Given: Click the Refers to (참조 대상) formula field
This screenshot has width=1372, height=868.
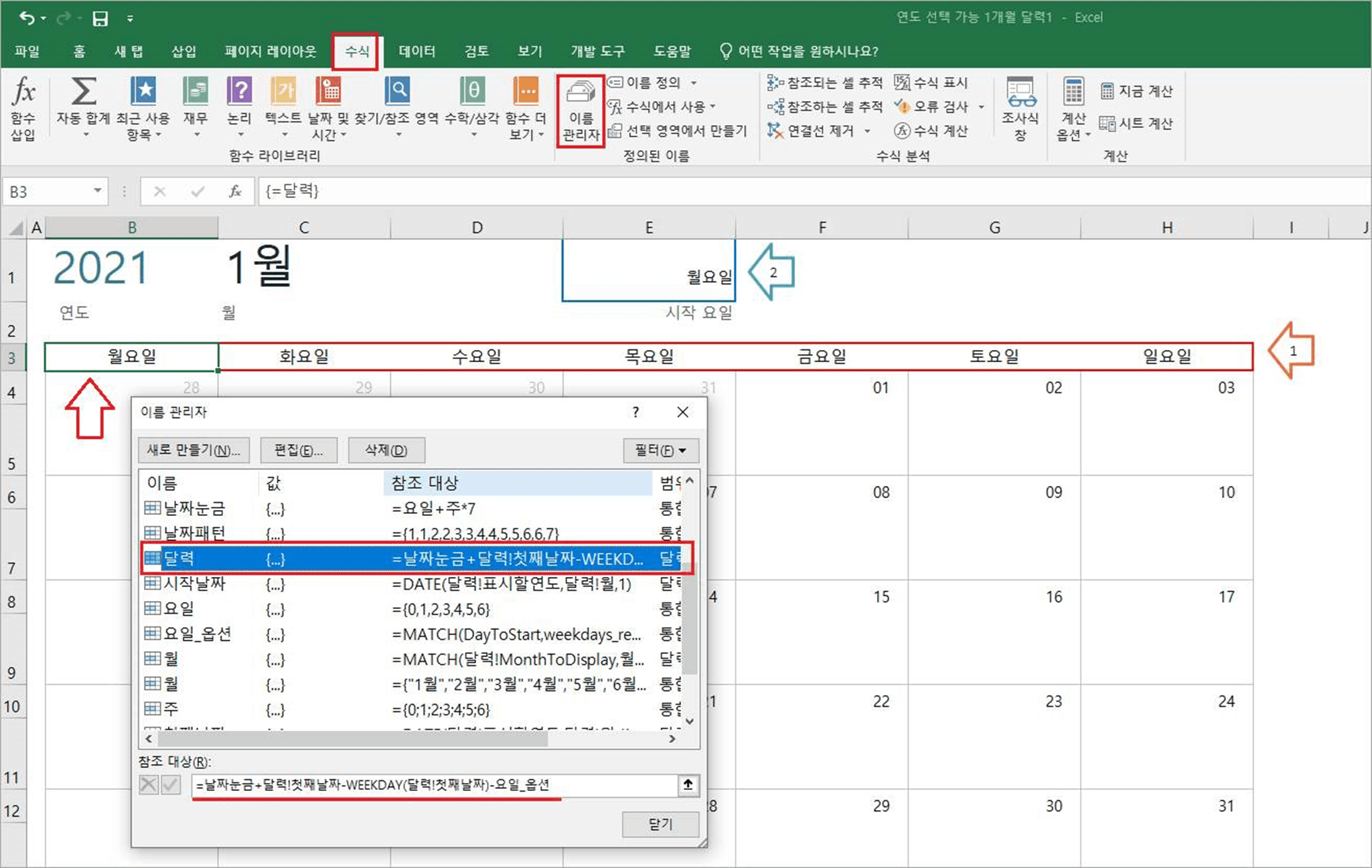Looking at the screenshot, I should [x=434, y=785].
